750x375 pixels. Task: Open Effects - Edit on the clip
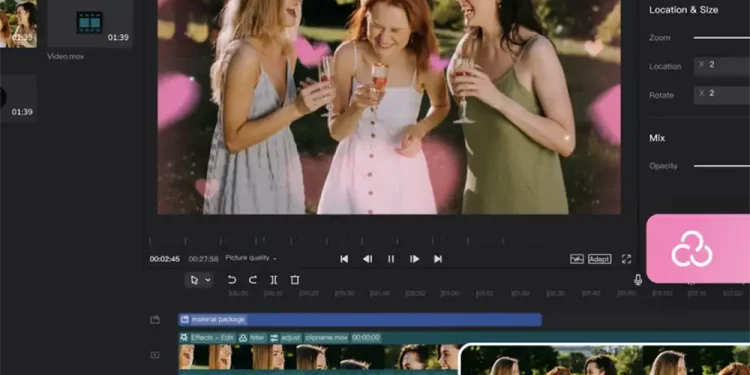coord(207,338)
